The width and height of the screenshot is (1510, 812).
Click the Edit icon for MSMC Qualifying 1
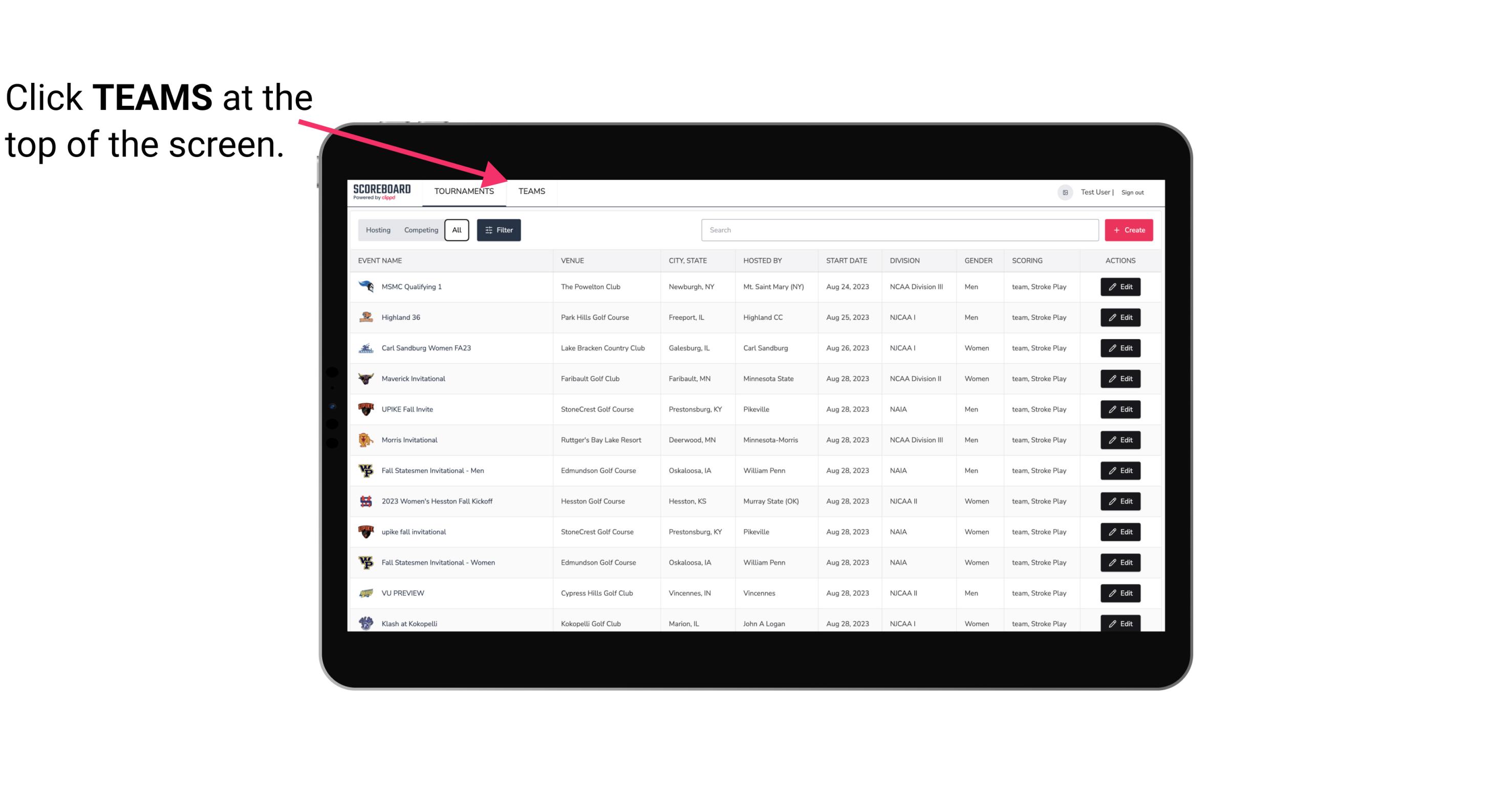[x=1121, y=287]
